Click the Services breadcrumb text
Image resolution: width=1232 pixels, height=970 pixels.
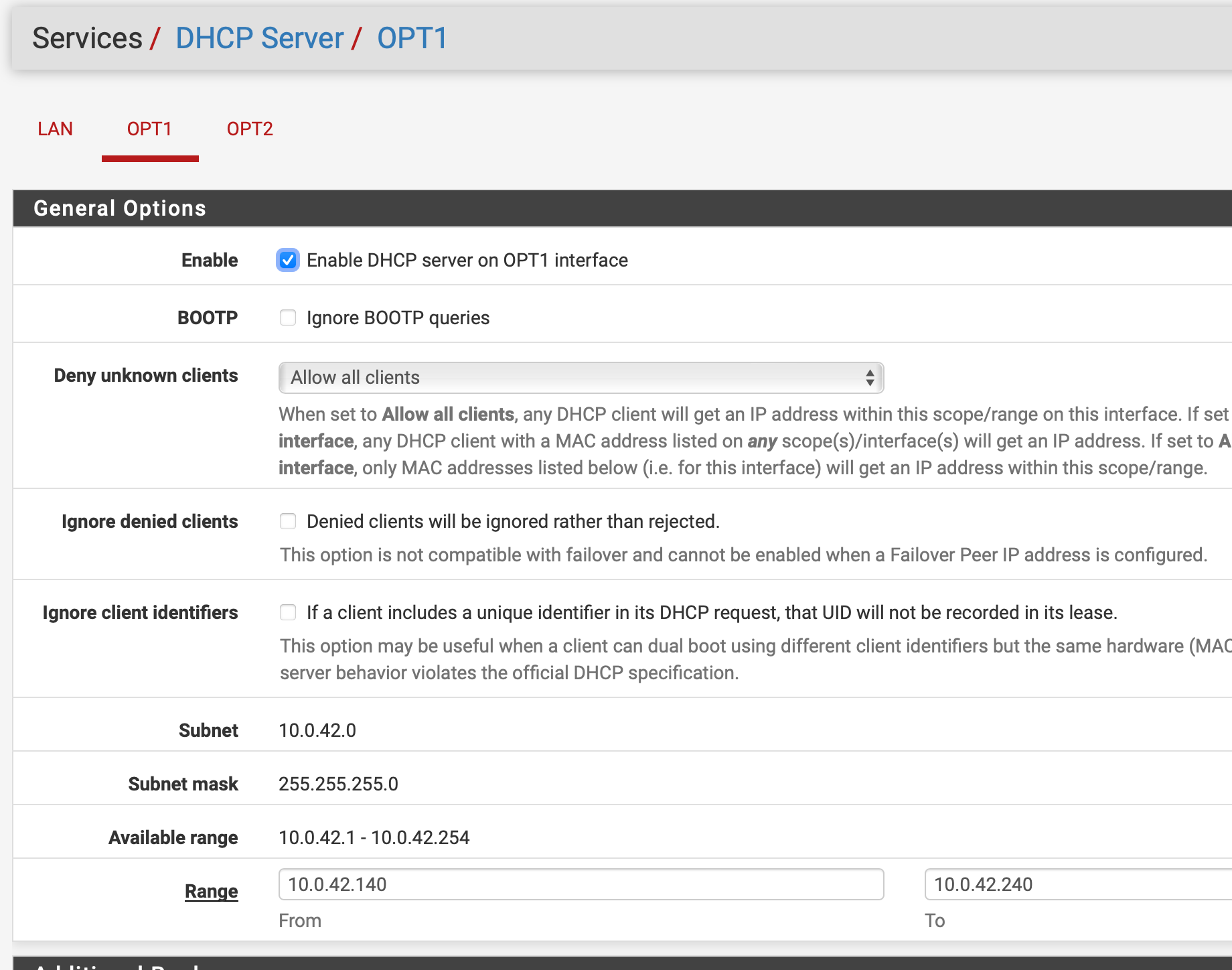[87, 38]
